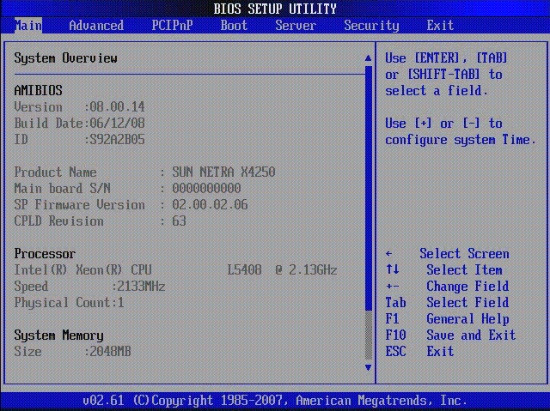Click the Select Item help text
This screenshot has width=550, height=411.
(x=464, y=270)
